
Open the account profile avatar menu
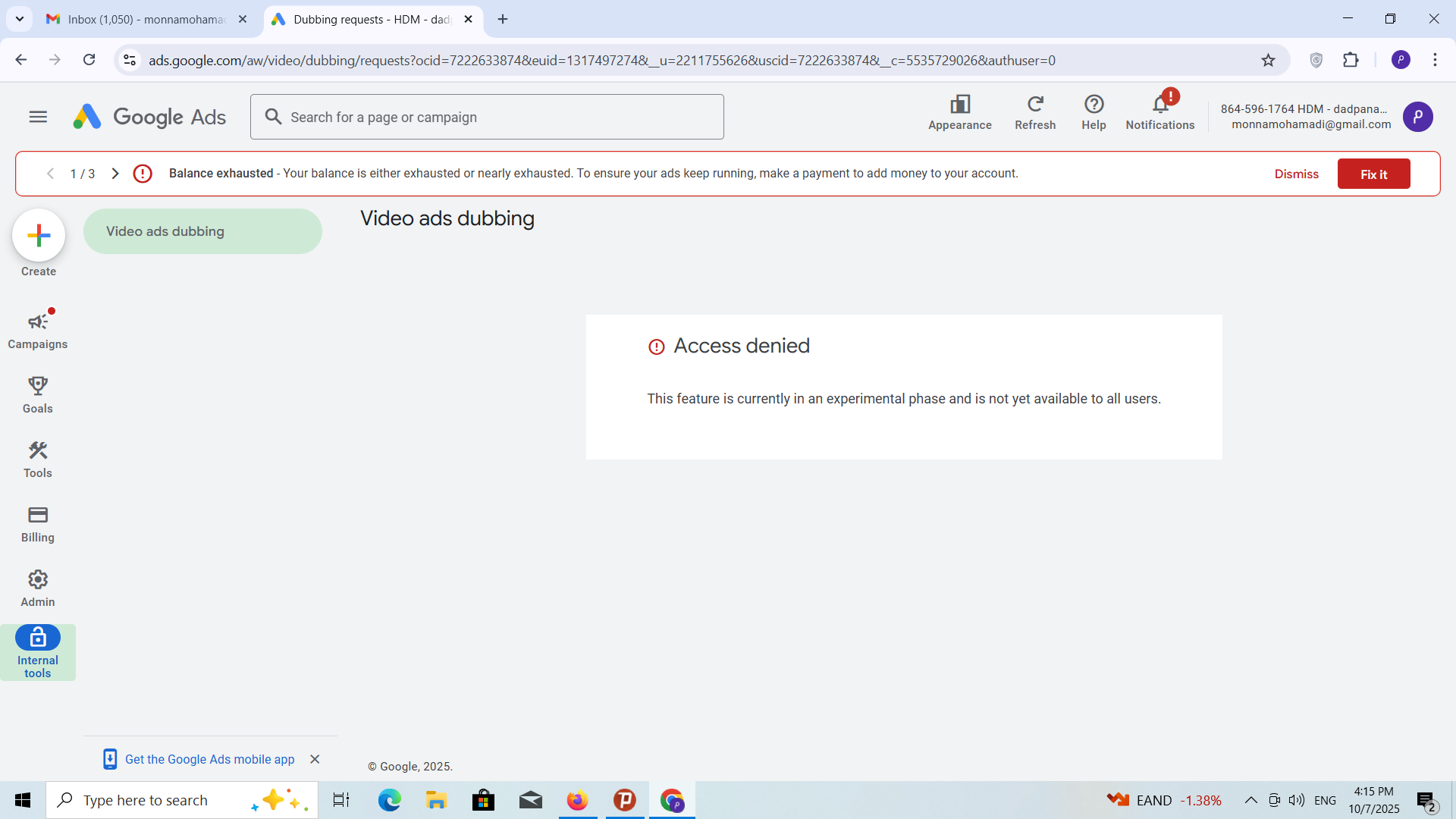(1417, 117)
